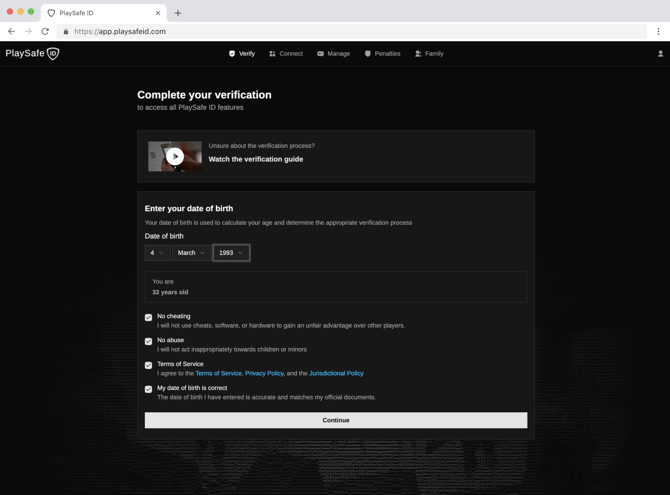Open the browser three-dot menu
This screenshot has width=670, height=495.
(x=658, y=31)
